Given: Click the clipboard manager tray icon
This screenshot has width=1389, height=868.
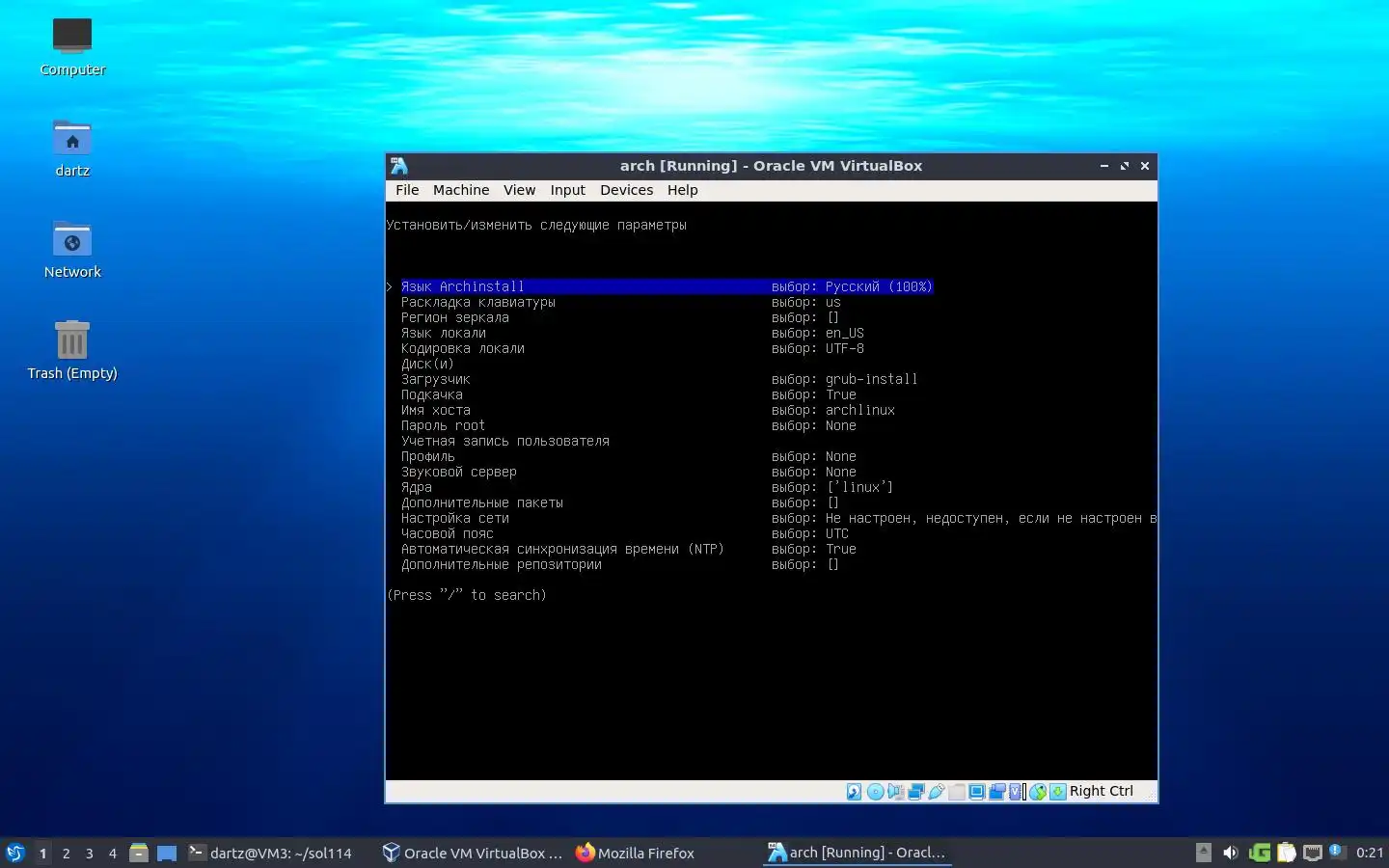Looking at the screenshot, I should tap(1286, 853).
